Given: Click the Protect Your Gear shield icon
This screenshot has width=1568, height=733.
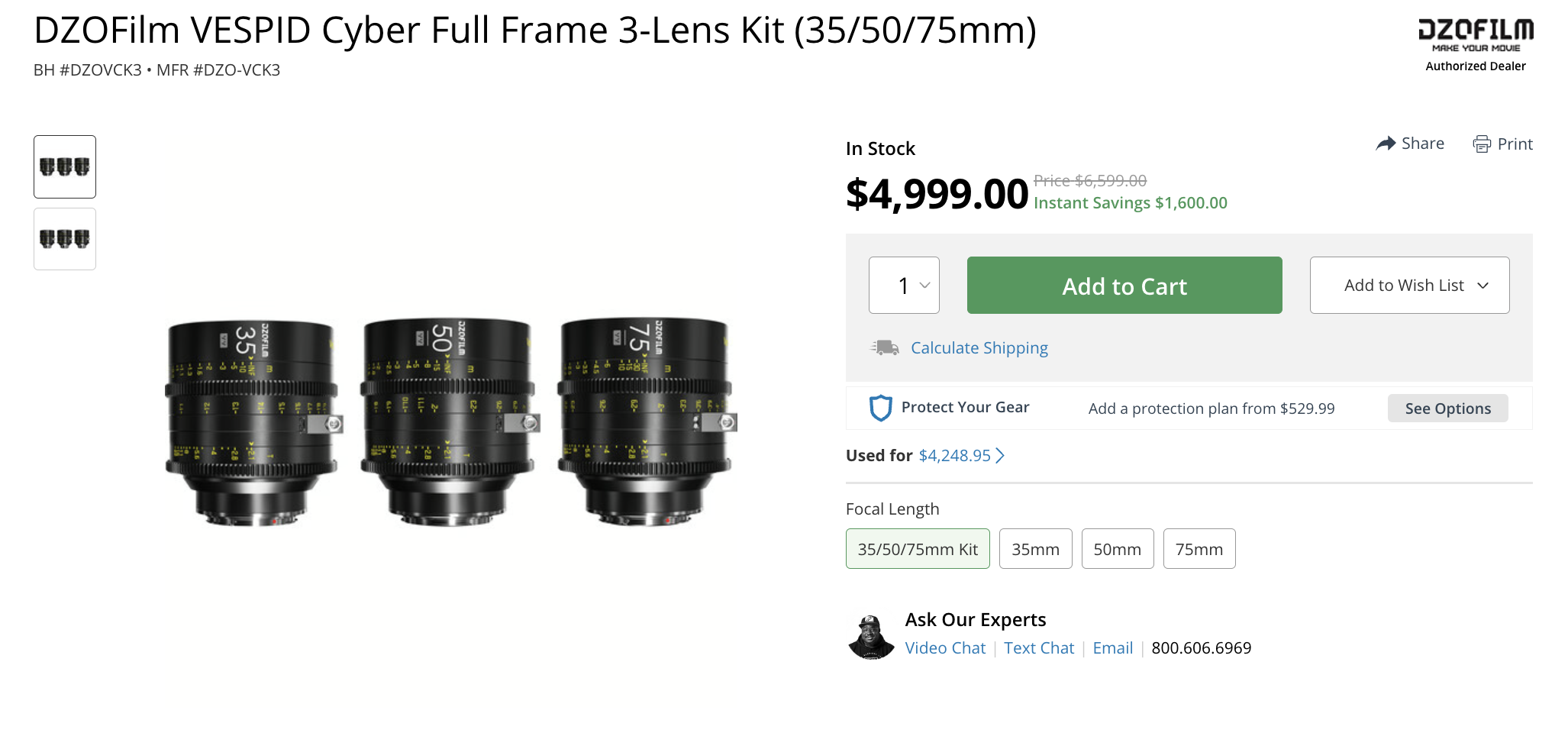Looking at the screenshot, I should [x=880, y=408].
